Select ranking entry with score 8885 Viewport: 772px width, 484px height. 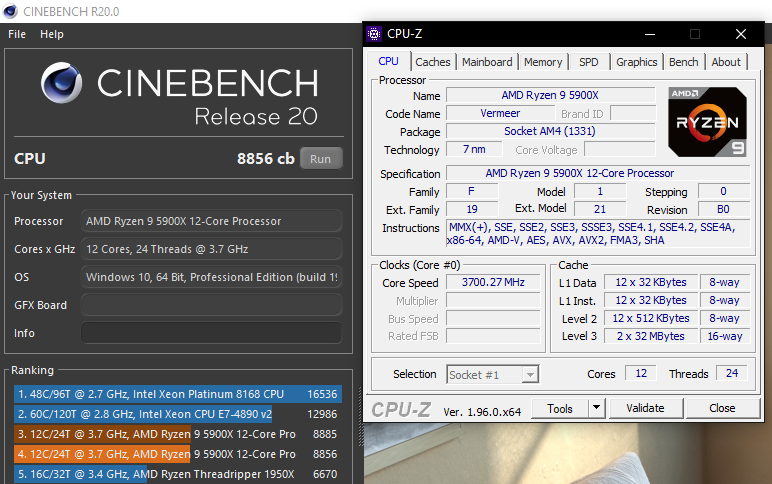178,434
